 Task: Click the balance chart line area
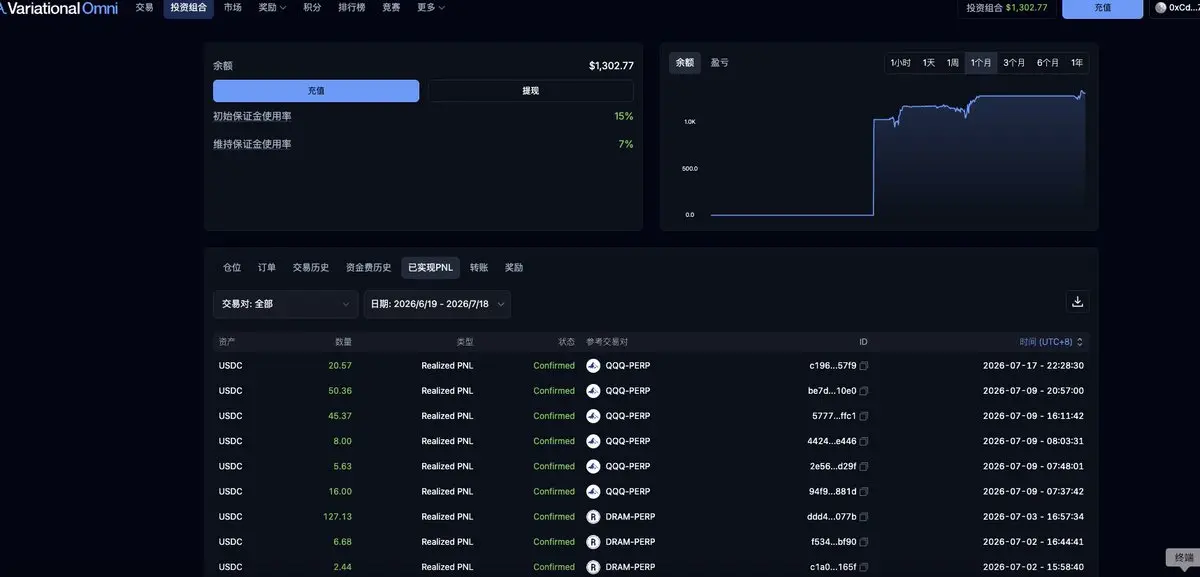[898, 155]
